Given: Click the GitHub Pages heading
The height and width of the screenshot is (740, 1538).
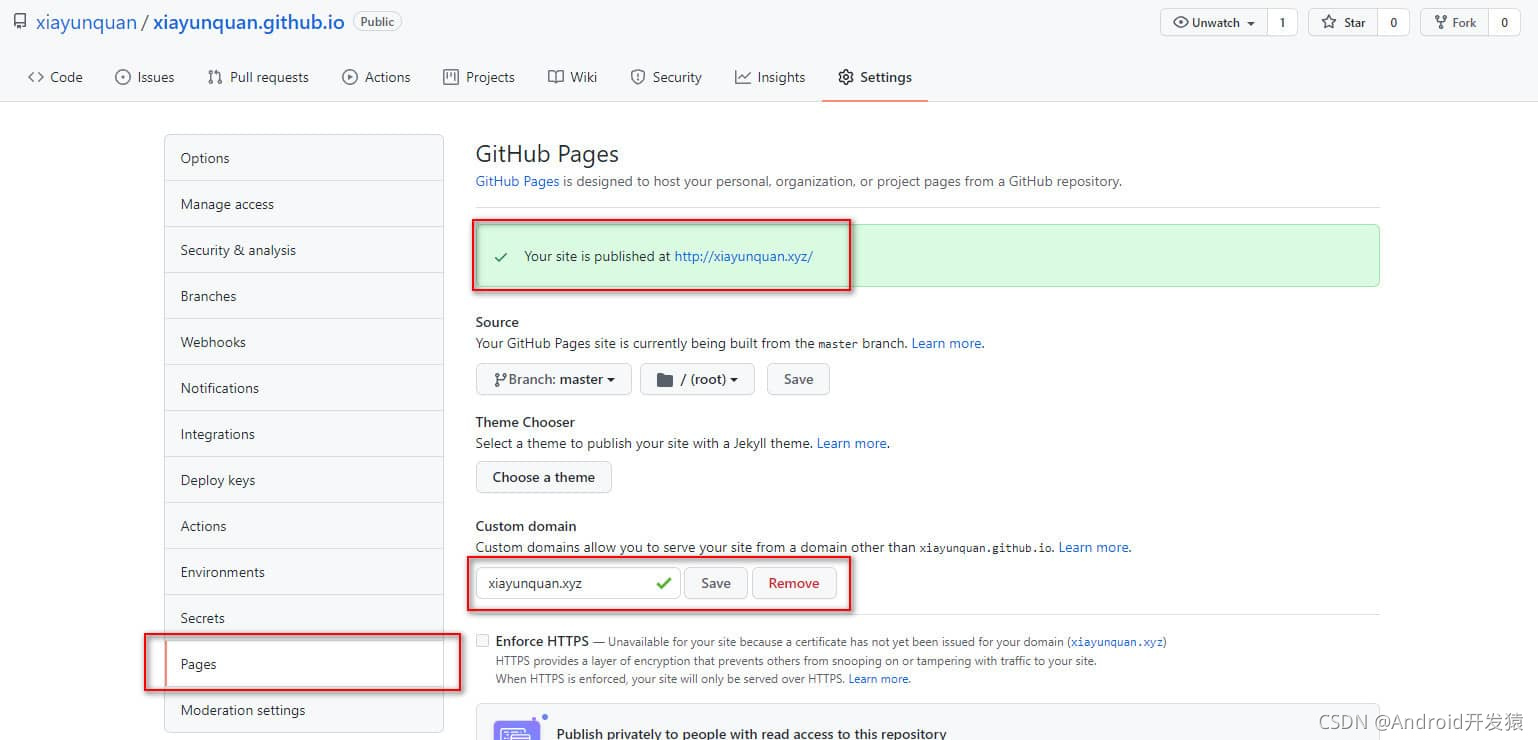Looking at the screenshot, I should [x=547, y=154].
